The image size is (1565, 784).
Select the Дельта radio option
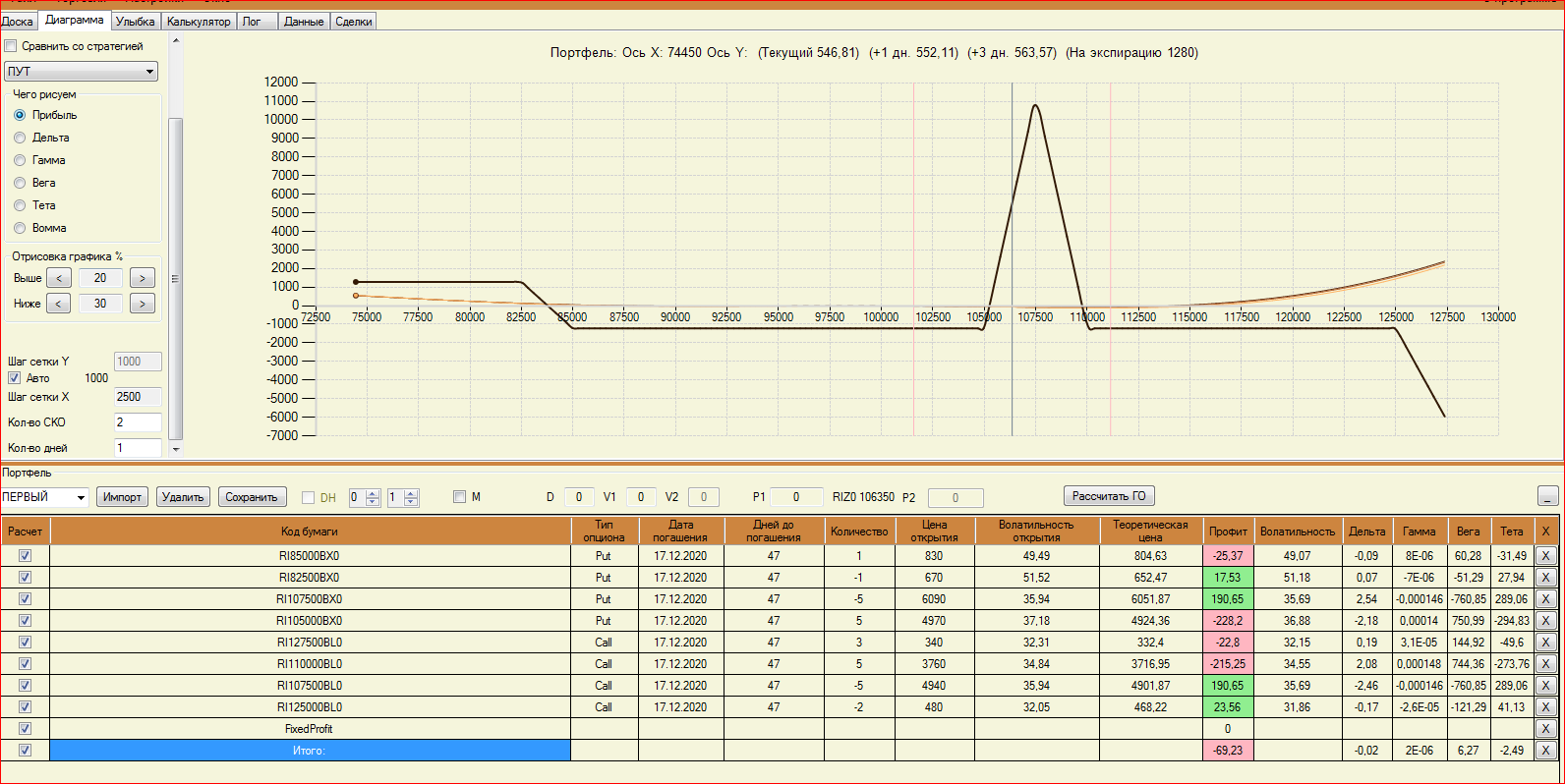(20, 138)
